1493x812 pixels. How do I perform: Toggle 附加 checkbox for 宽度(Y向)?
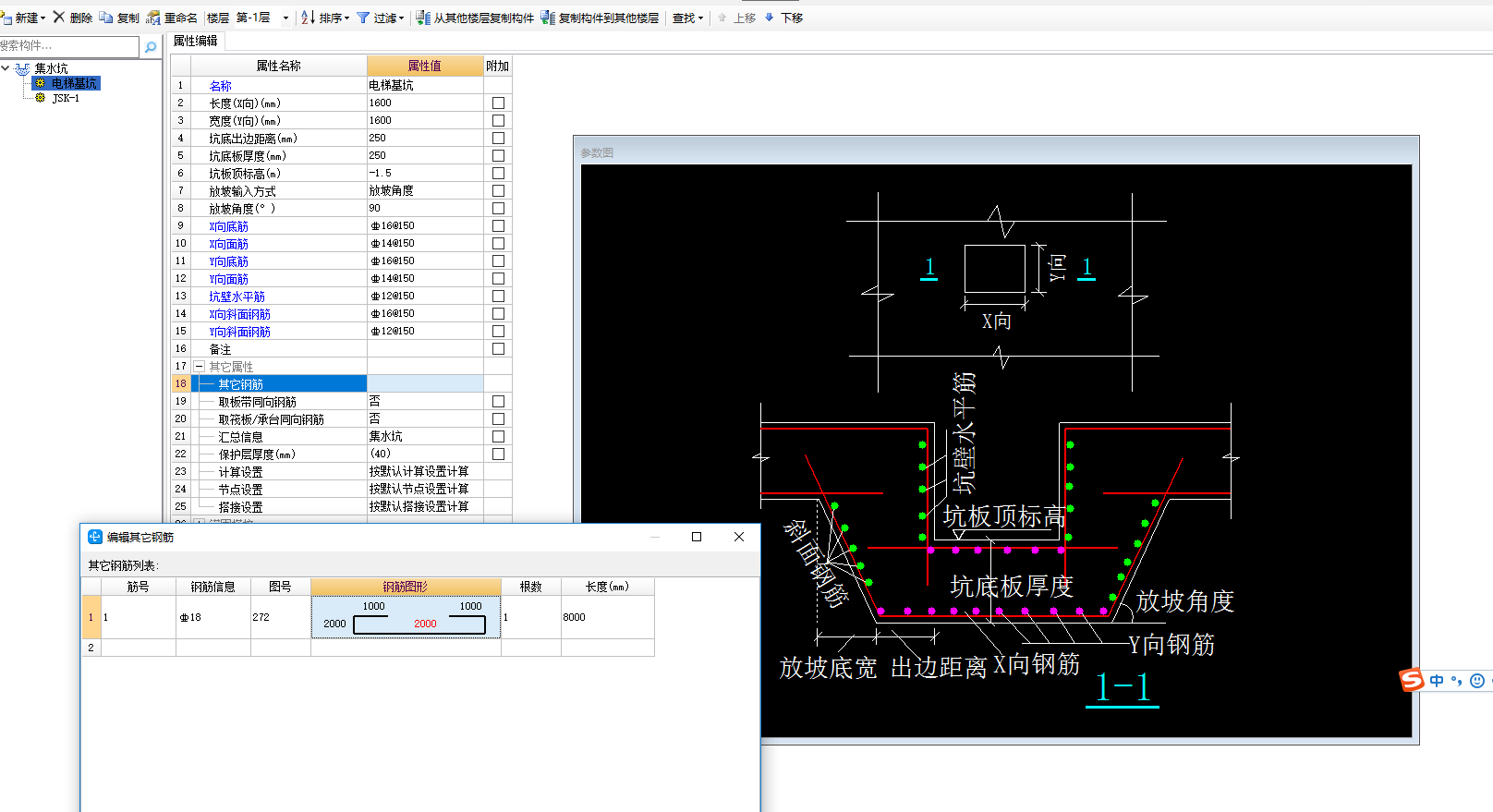[498, 121]
